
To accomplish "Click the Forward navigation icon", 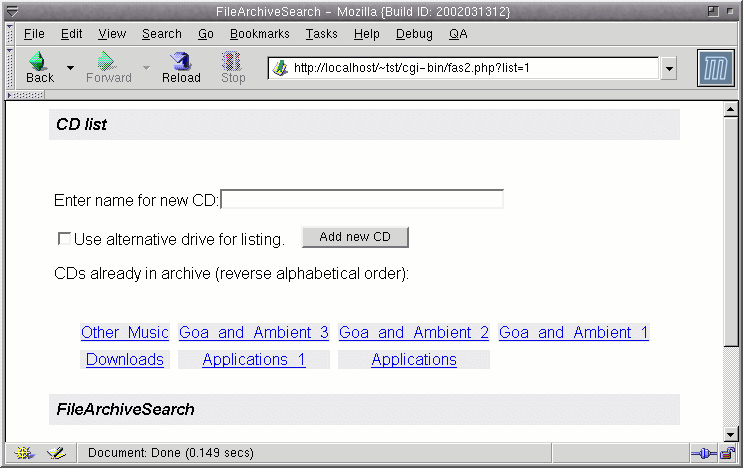I will 108,67.
